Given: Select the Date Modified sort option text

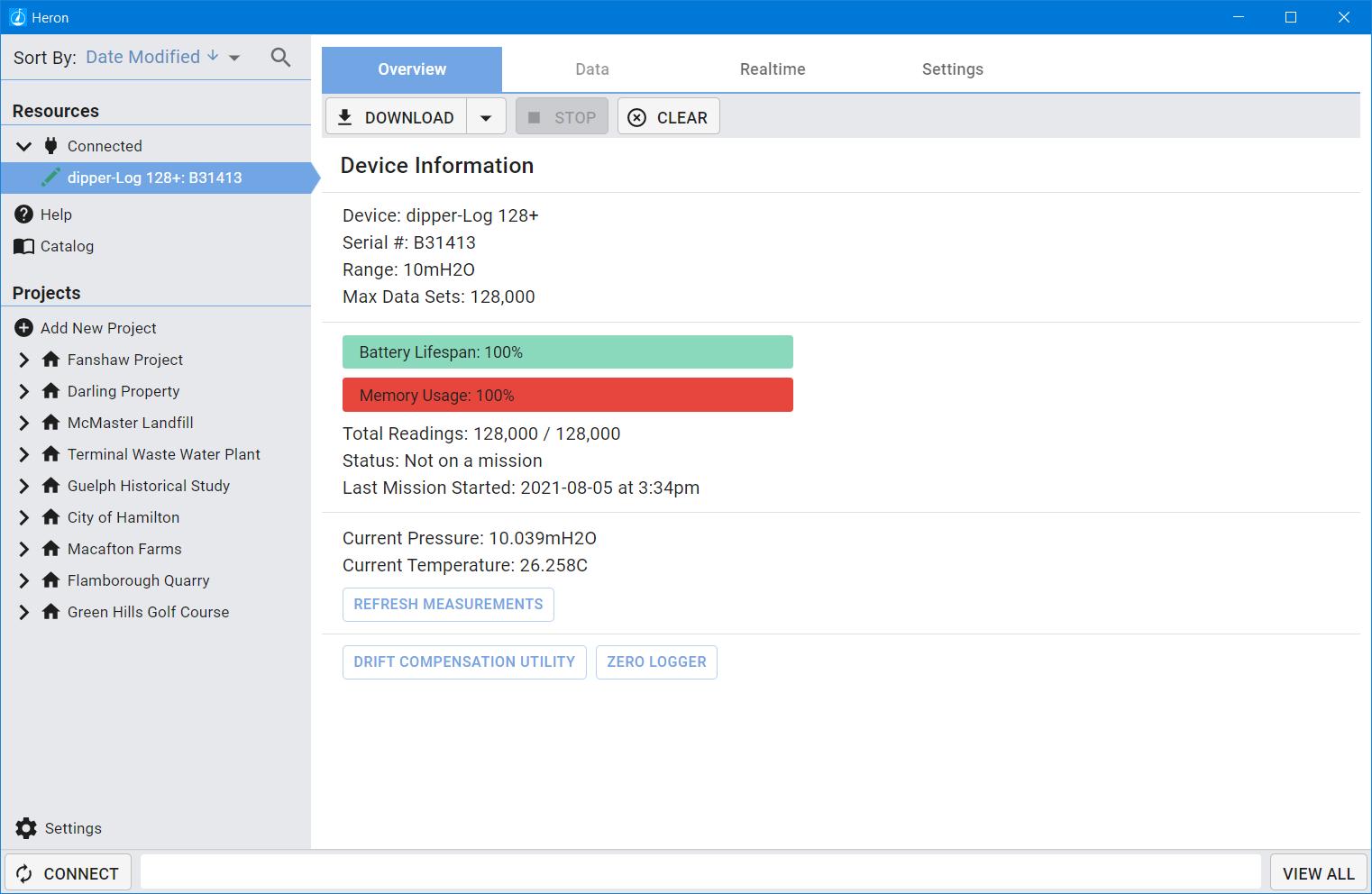Looking at the screenshot, I should 142,57.
